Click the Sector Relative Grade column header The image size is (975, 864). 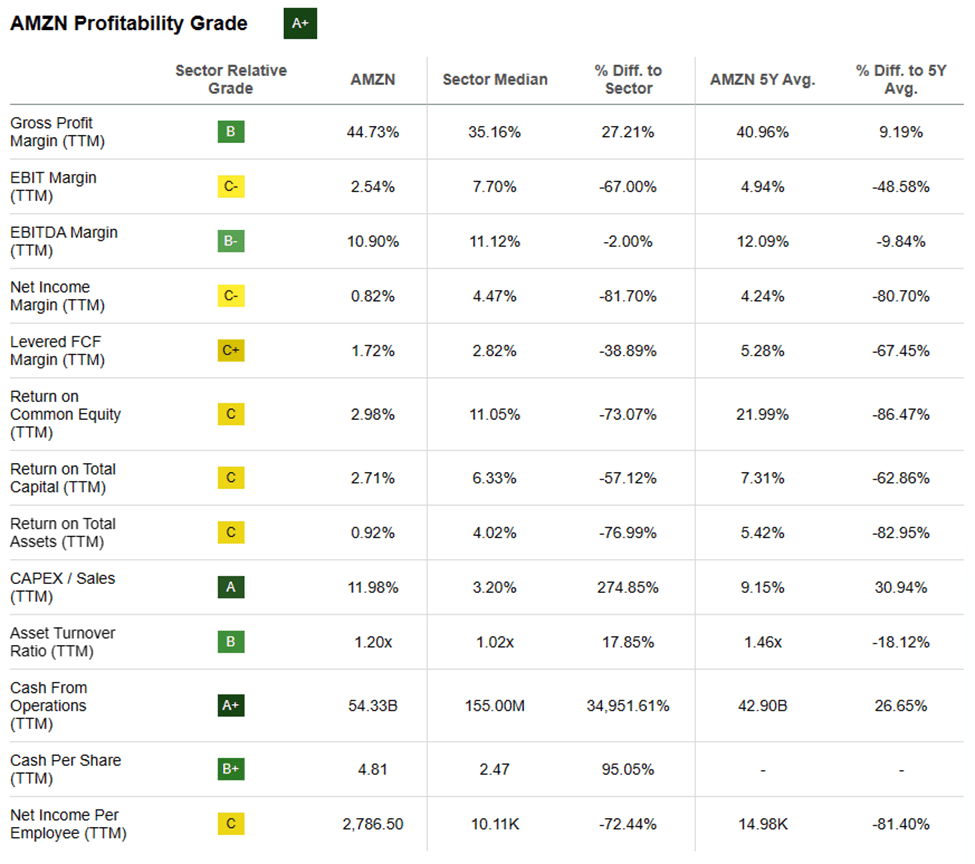[x=231, y=79]
